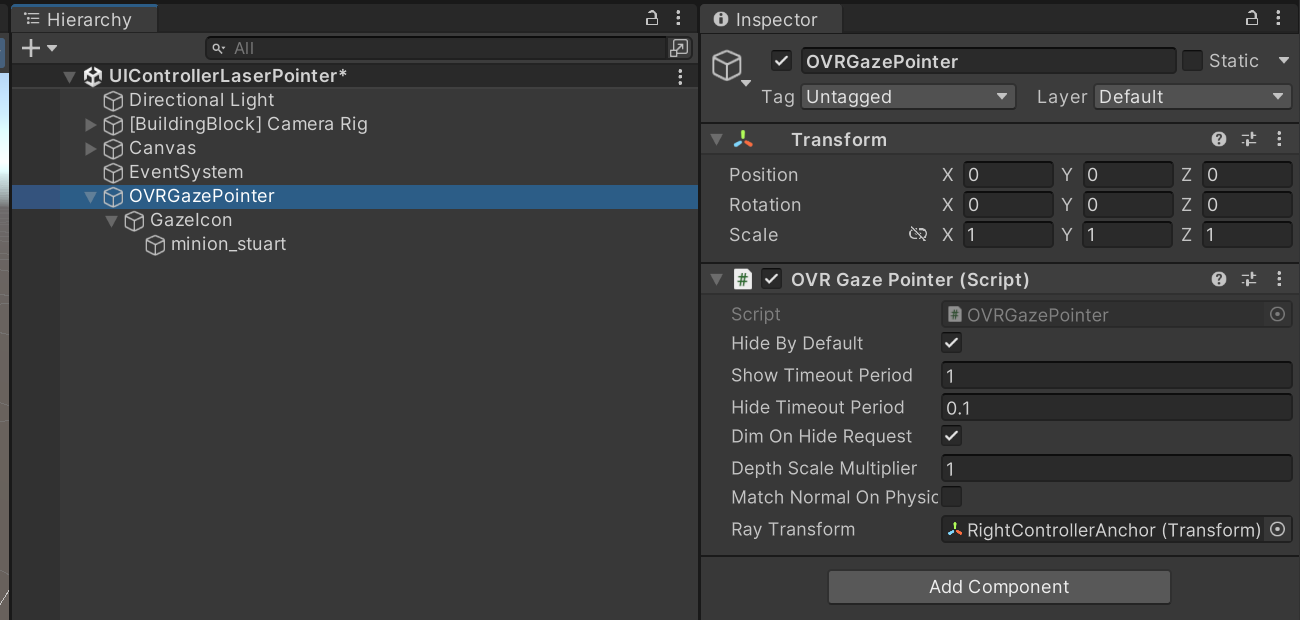Enable Match Normal On Physics checkbox
Screen dimensions: 1300x620
[951, 497]
